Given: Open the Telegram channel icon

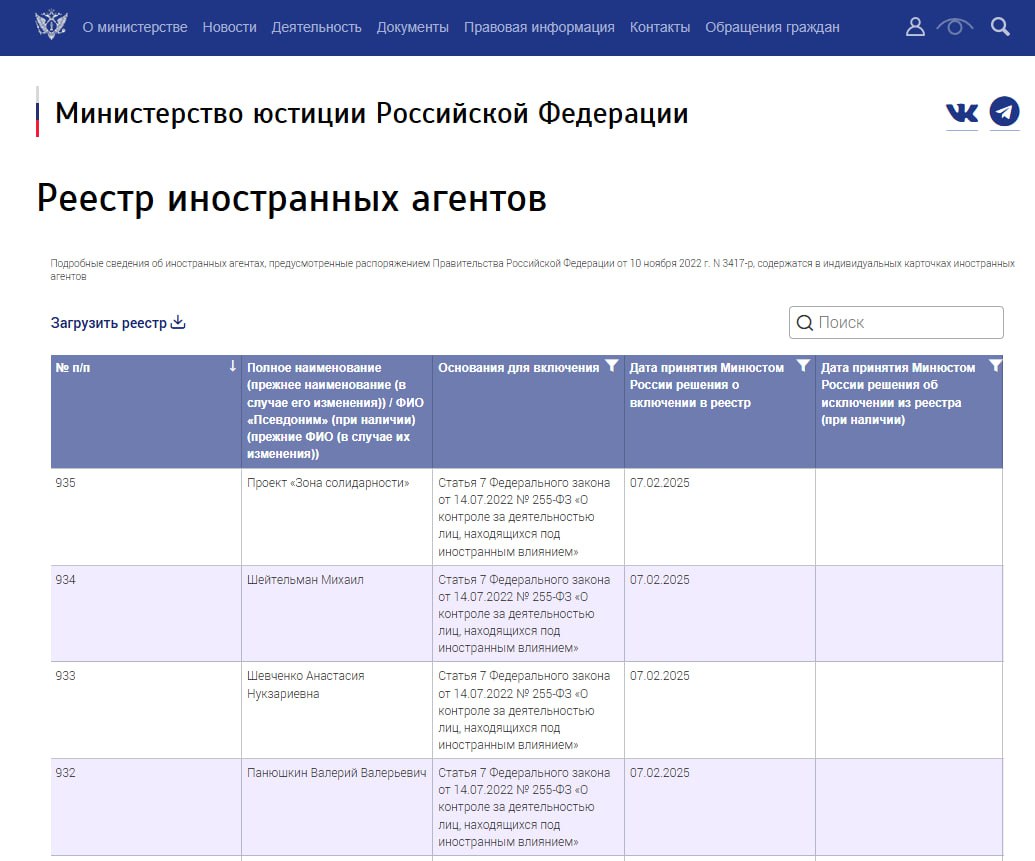Looking at the screenshot, I should pyautogui.click(x=1004, y=112).
